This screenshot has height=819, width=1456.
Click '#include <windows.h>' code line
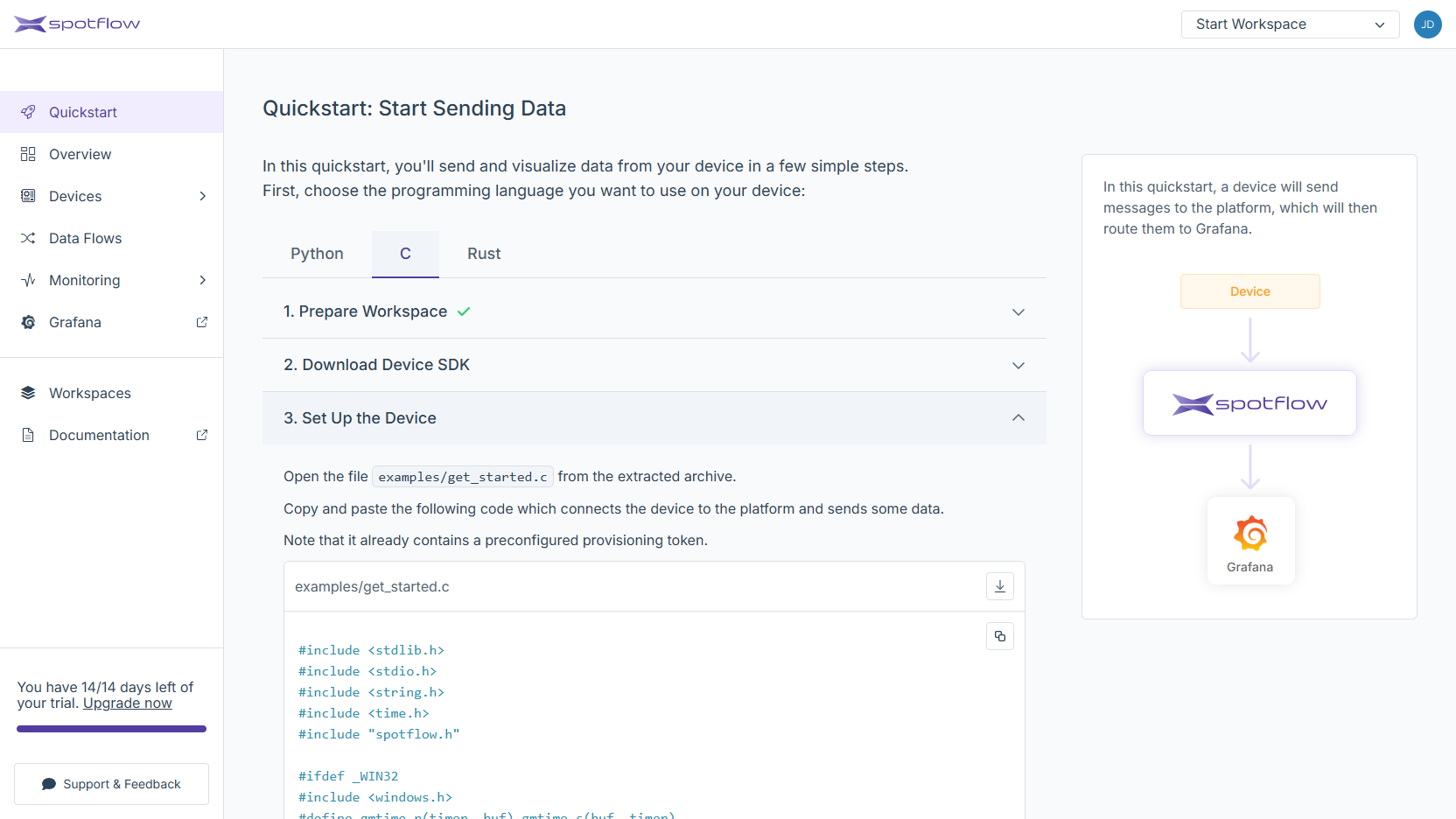pyautogui.click(x=375, y=797)
